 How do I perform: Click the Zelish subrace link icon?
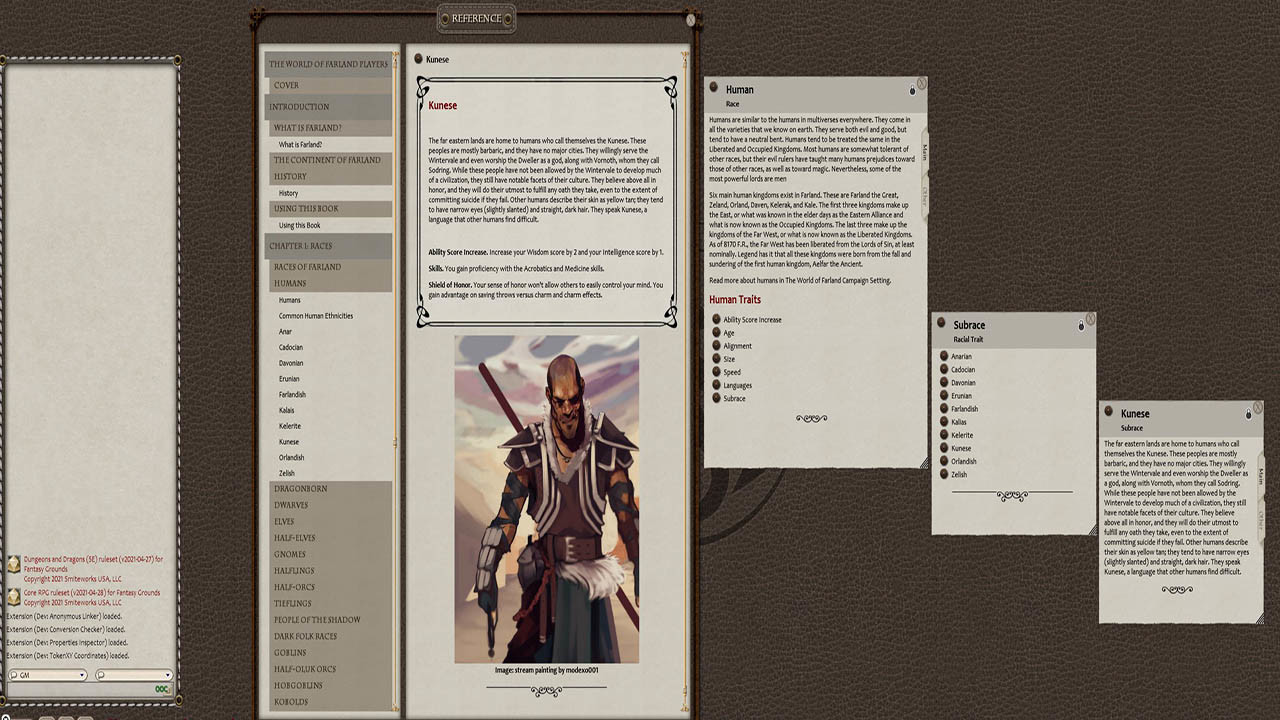(x=945, y=474)
